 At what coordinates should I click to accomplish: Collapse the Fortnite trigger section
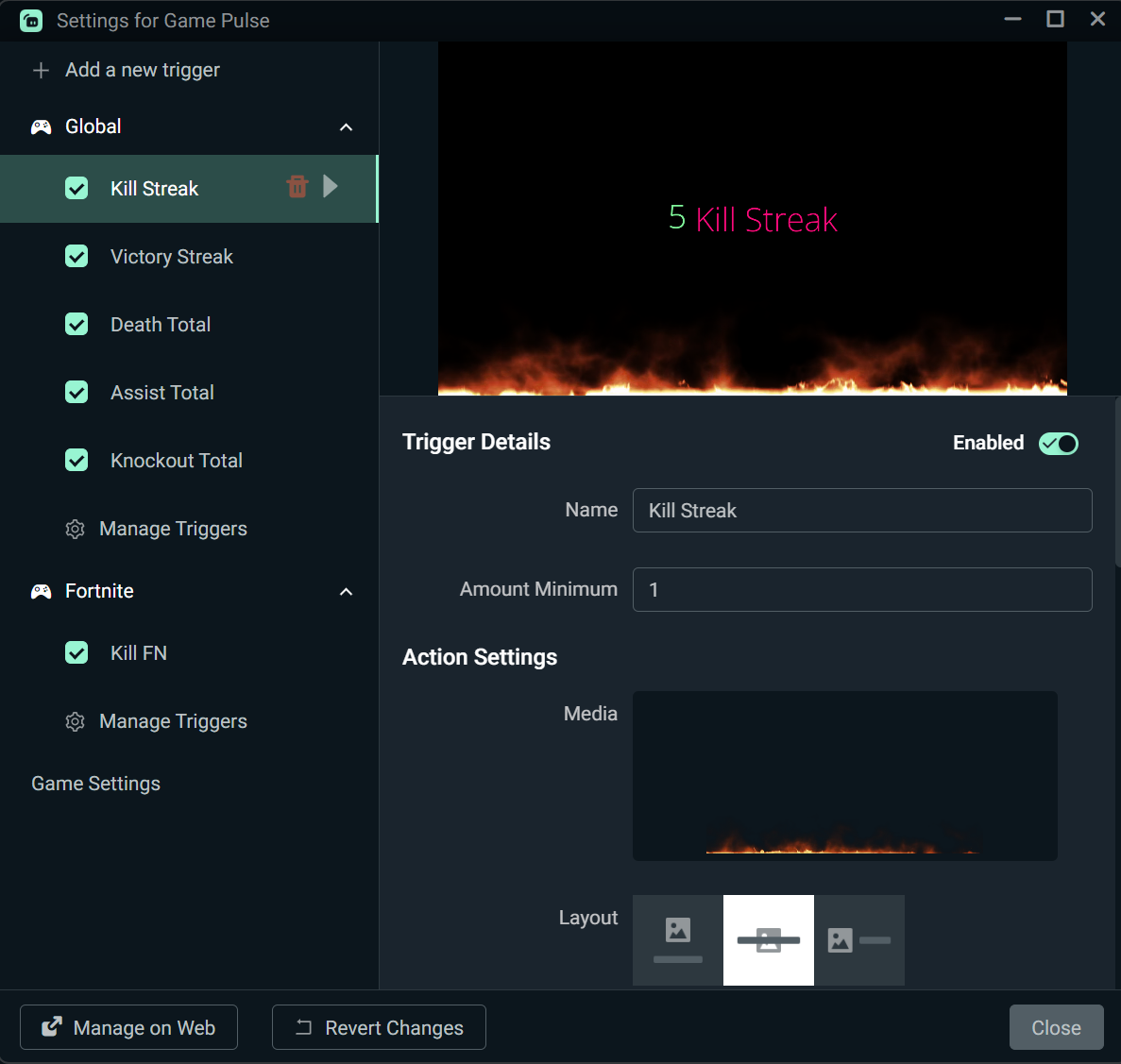pyautogui.click(x=346, y=591)
